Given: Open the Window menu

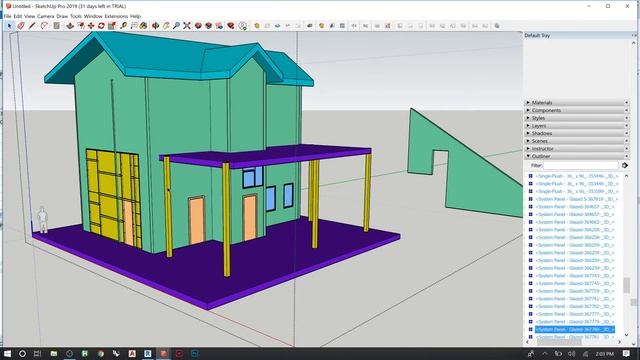Looking at the screenshot, I should point(93,16).
